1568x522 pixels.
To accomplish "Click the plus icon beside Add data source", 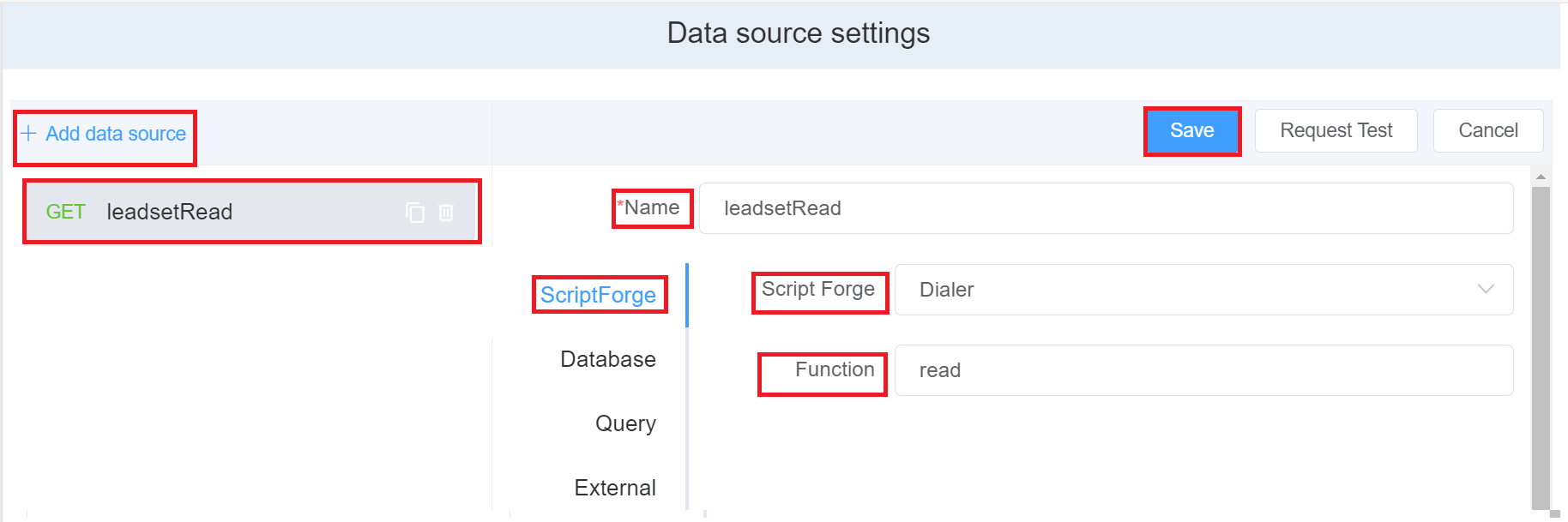I will (x=29, y=134).
